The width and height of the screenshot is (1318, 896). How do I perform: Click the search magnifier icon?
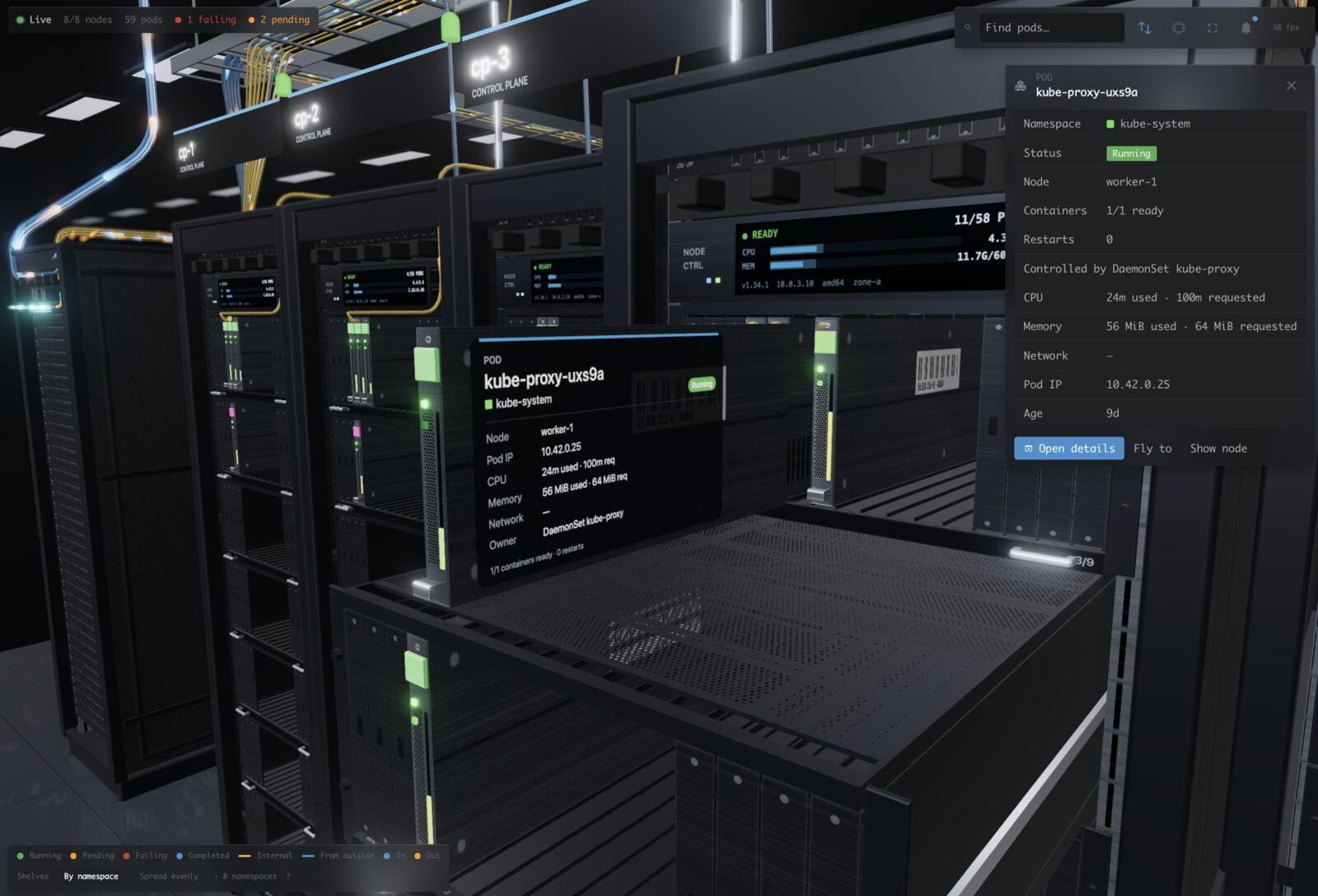point(968,28)
